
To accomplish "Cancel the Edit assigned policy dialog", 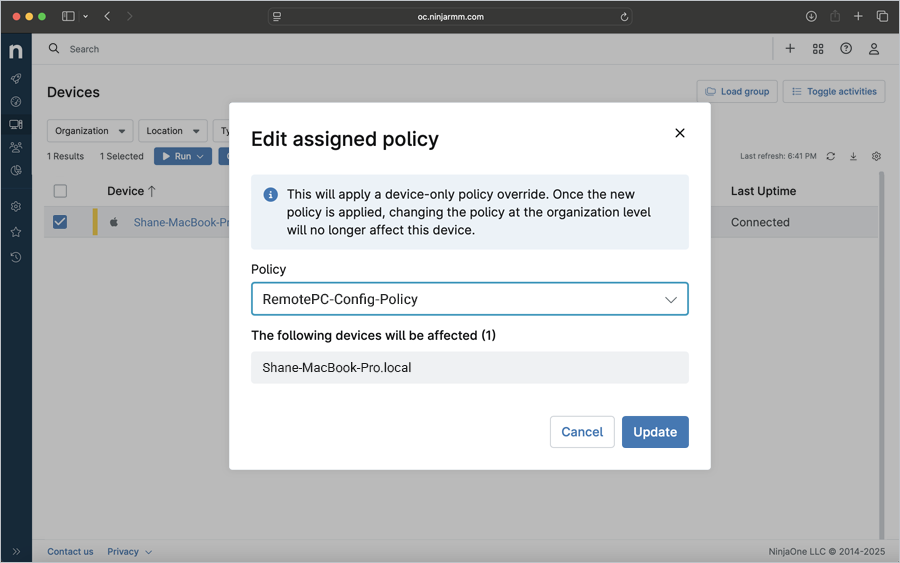I will point(582,432).
